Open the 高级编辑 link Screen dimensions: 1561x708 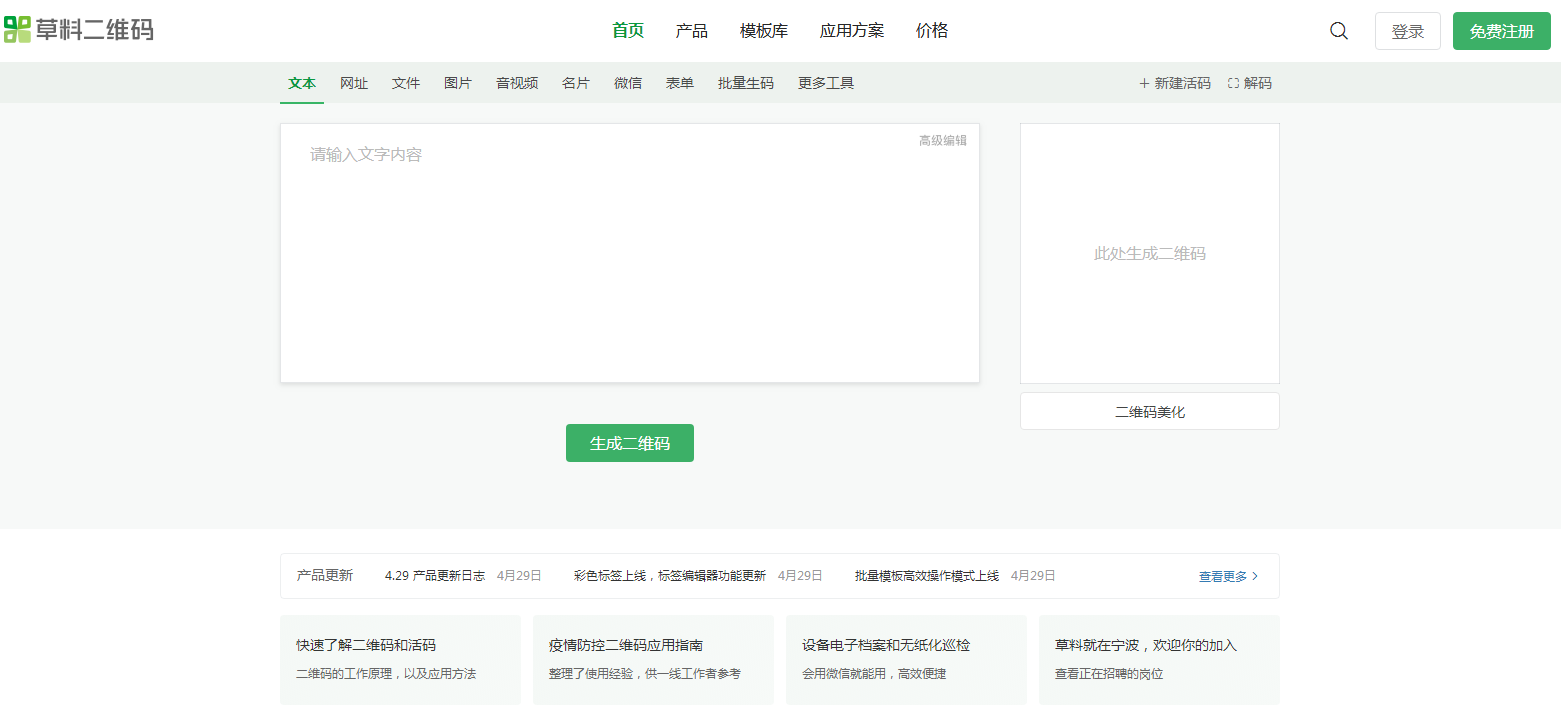942,141
